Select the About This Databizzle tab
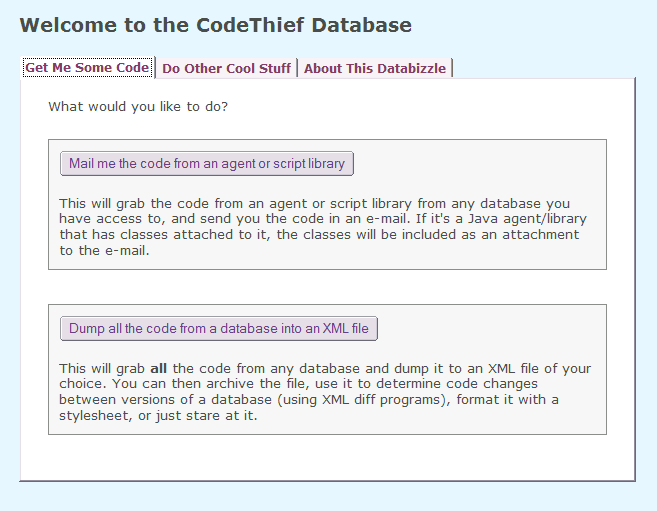 pos(375,68)
